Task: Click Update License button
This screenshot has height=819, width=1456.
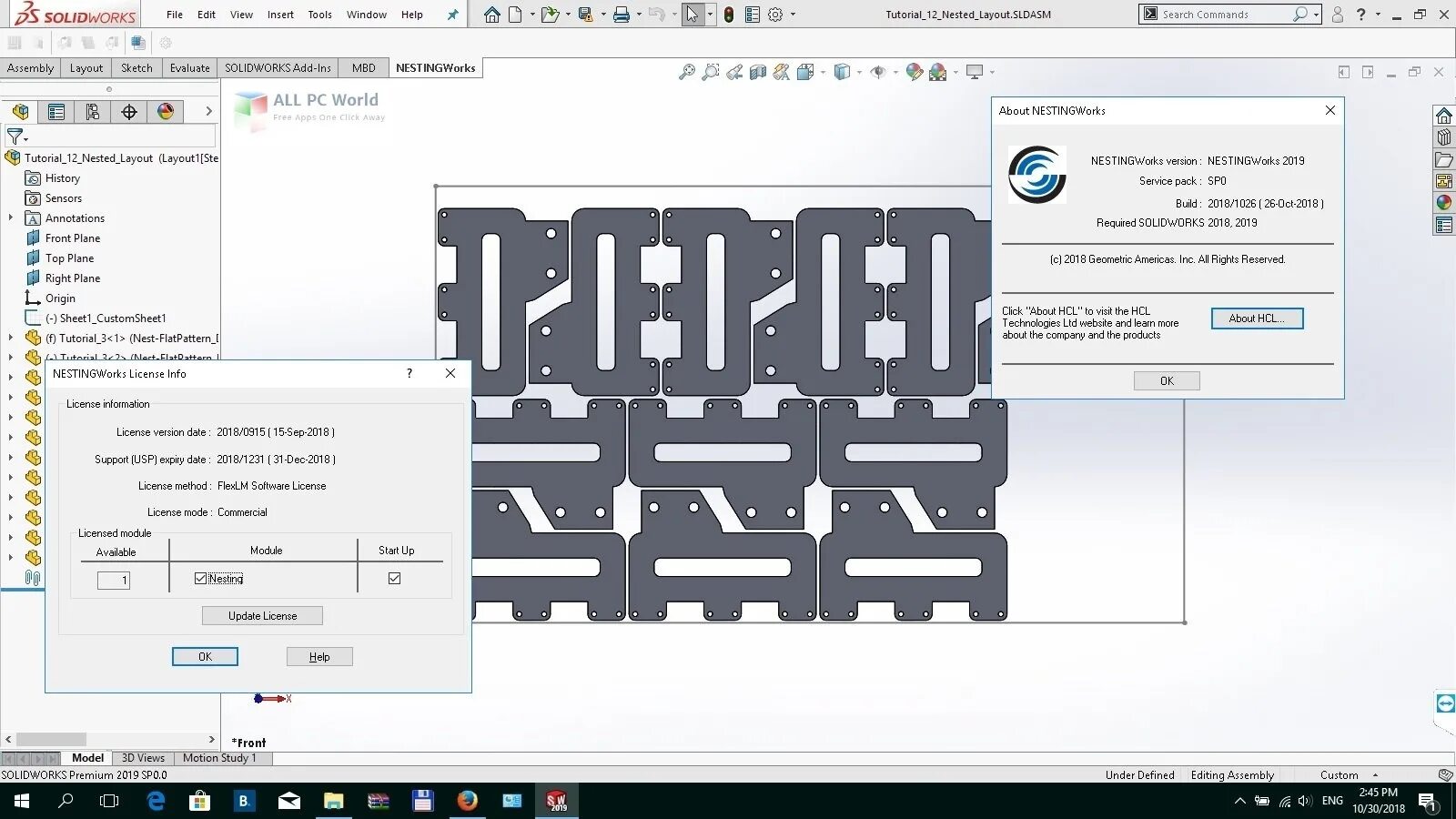Action: point(262,616)
